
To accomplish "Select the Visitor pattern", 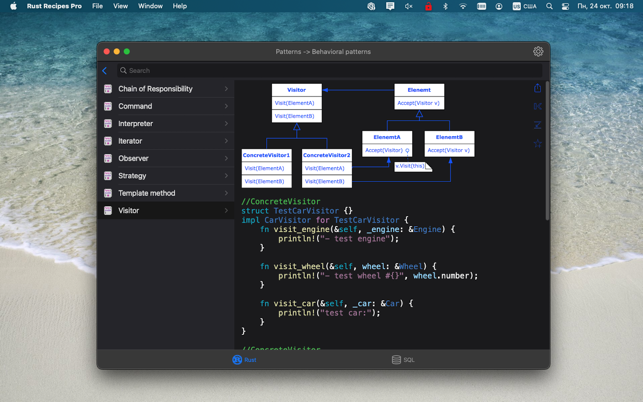I will coord(166,210).
